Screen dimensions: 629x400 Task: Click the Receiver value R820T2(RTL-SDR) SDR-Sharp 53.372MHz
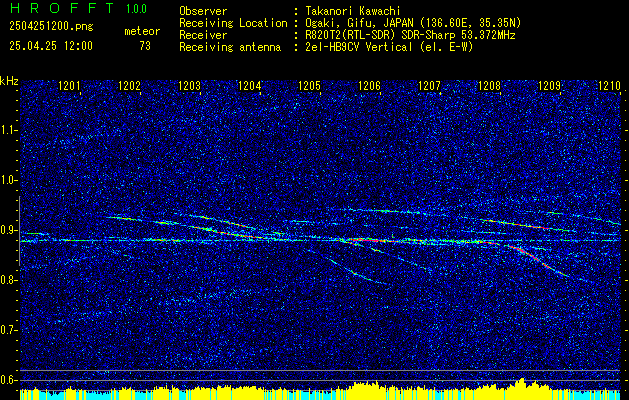click(410, 35)
